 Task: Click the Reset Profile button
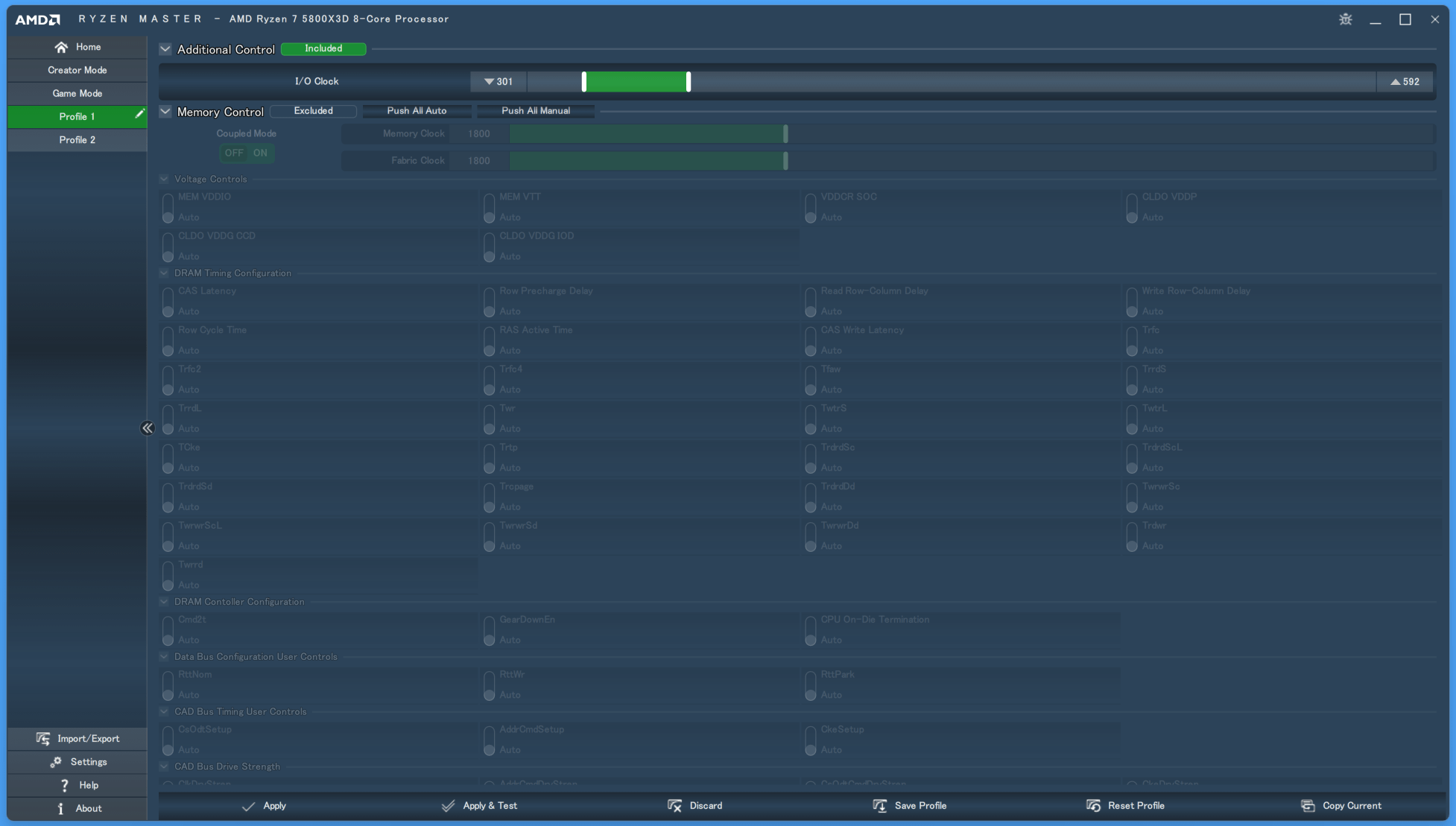[1125, 806]
